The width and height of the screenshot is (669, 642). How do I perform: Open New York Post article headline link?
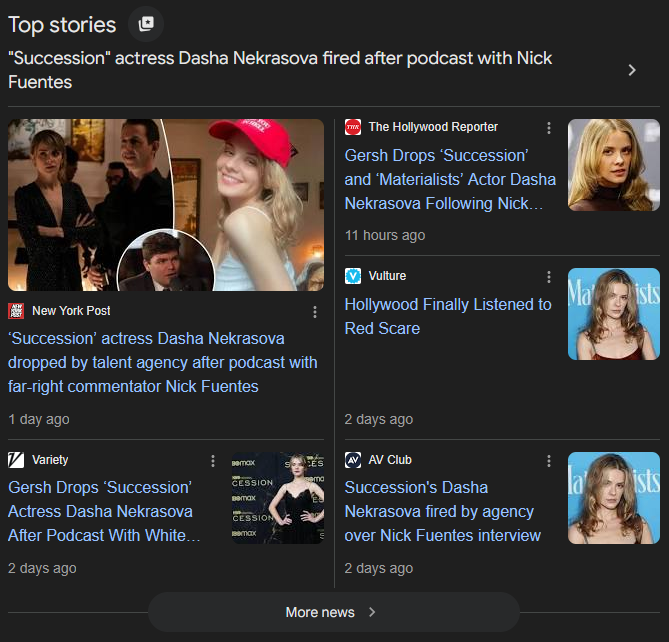point(162,362)
